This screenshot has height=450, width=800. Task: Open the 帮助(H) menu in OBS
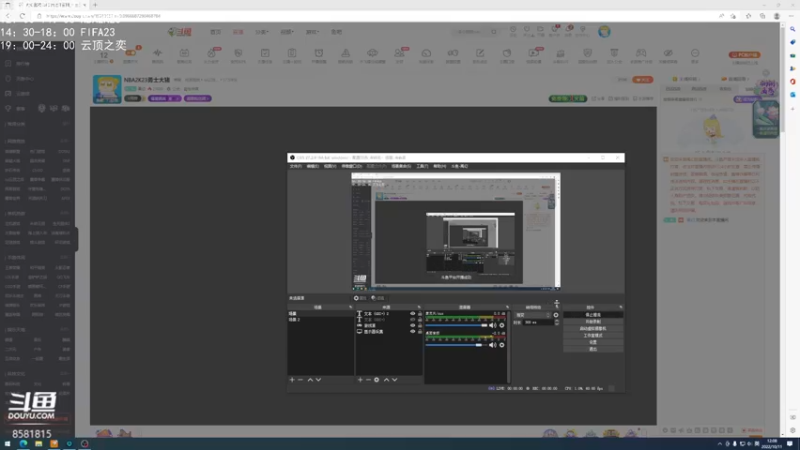439,166
